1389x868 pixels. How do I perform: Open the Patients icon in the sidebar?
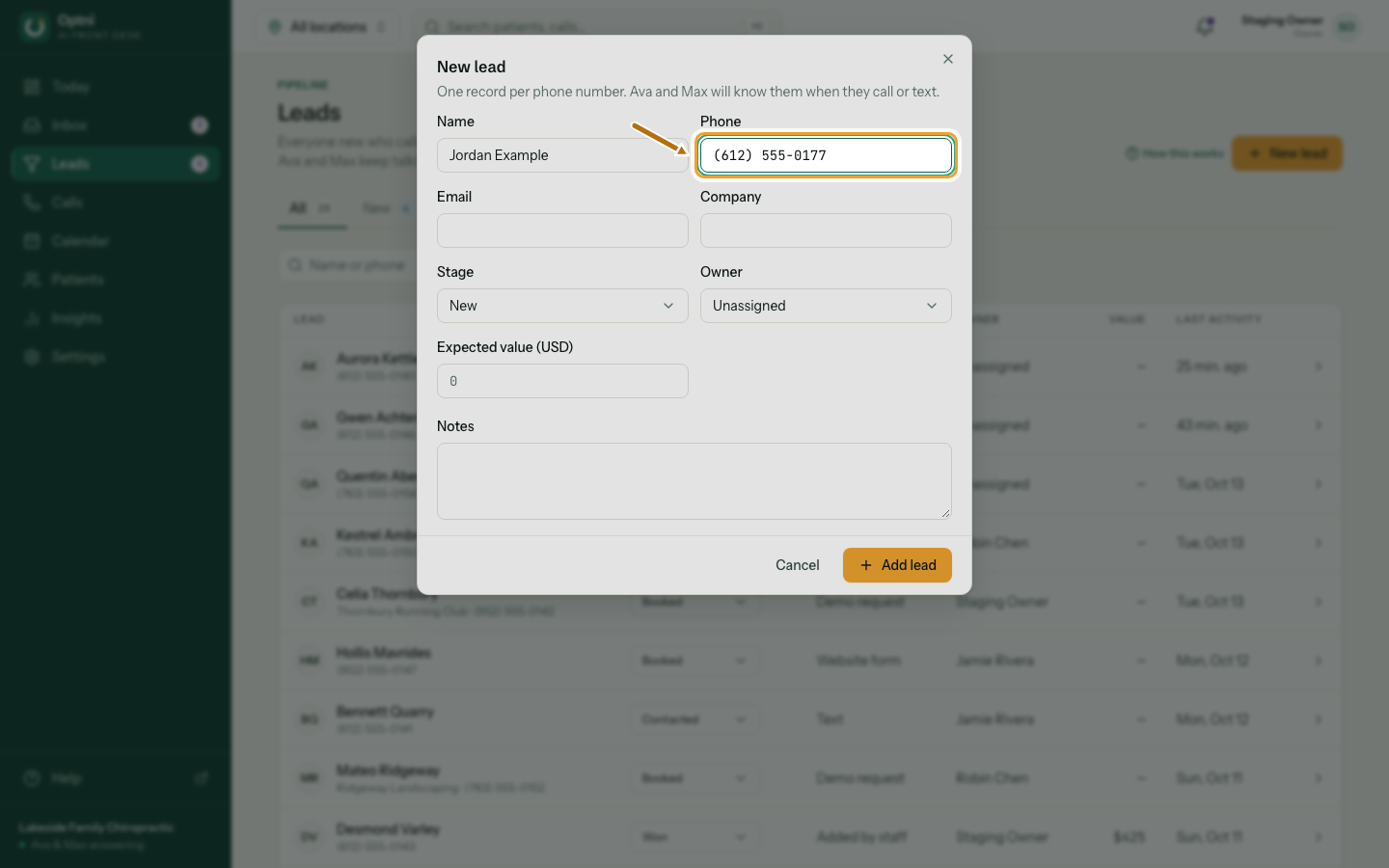32,280
